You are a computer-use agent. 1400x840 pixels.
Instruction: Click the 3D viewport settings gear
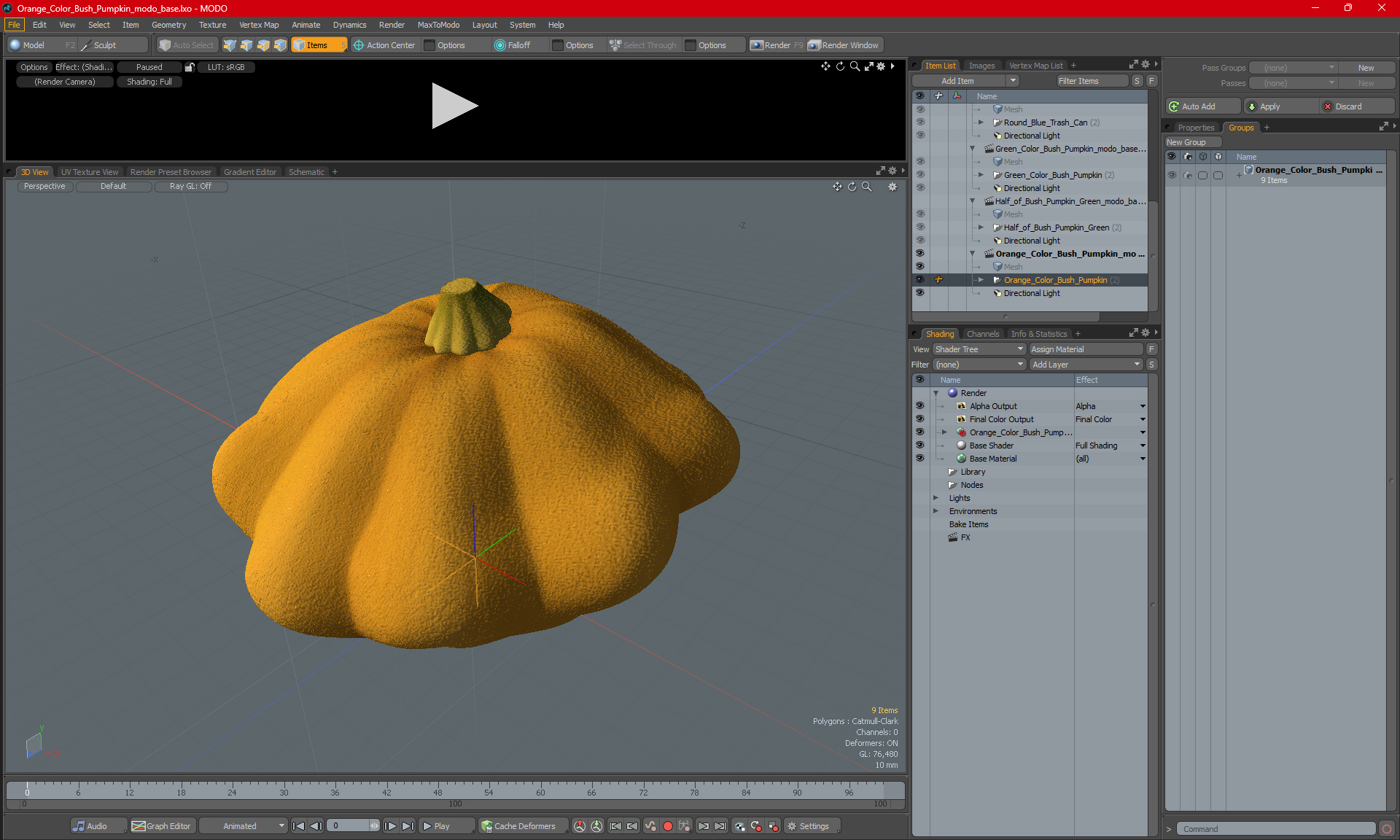pos(892,187)
